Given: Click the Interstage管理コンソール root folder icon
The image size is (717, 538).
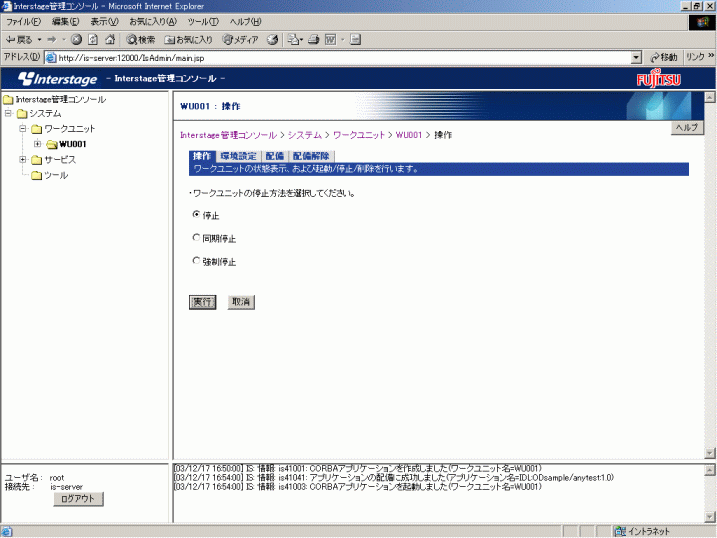Looking at the screenshot, I should pyautogui.click(x=8, y=100).
